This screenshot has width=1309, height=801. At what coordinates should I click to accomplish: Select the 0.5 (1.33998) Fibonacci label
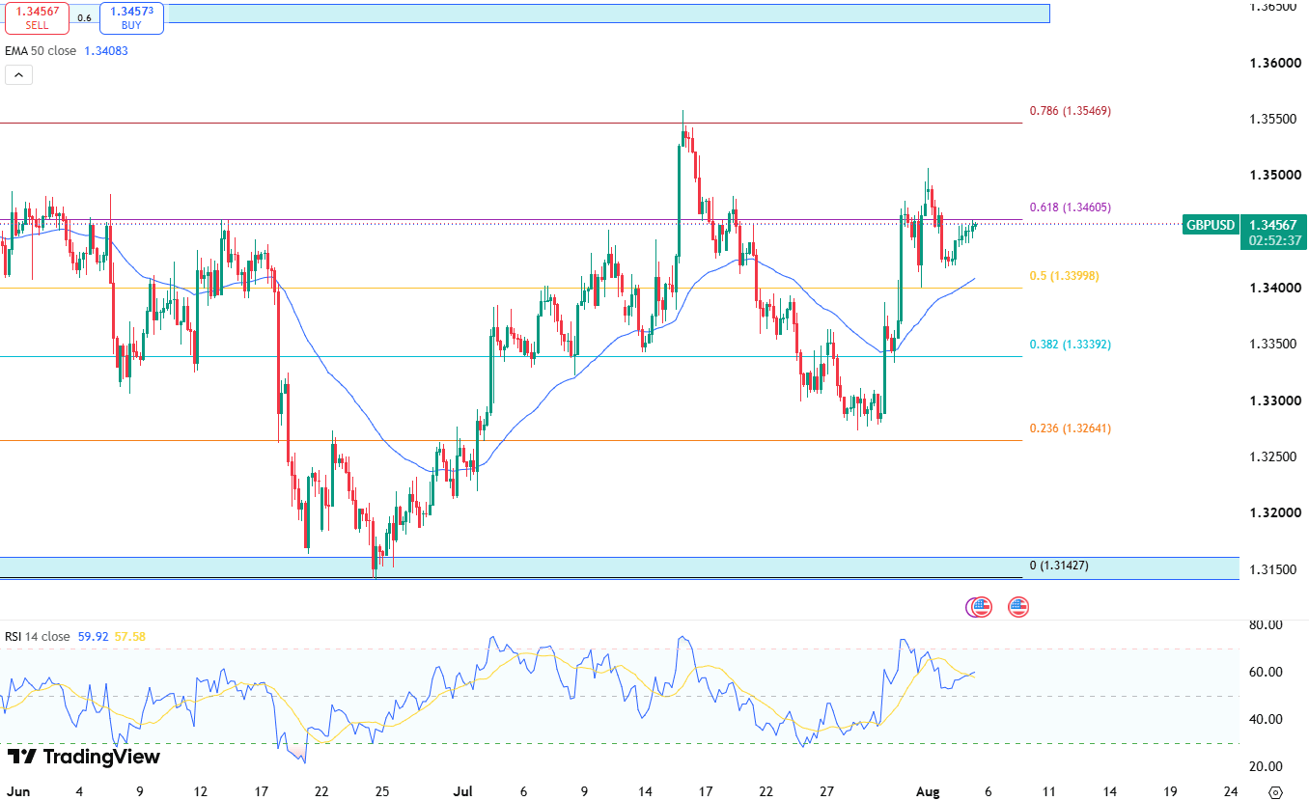tap(1064, 275)
